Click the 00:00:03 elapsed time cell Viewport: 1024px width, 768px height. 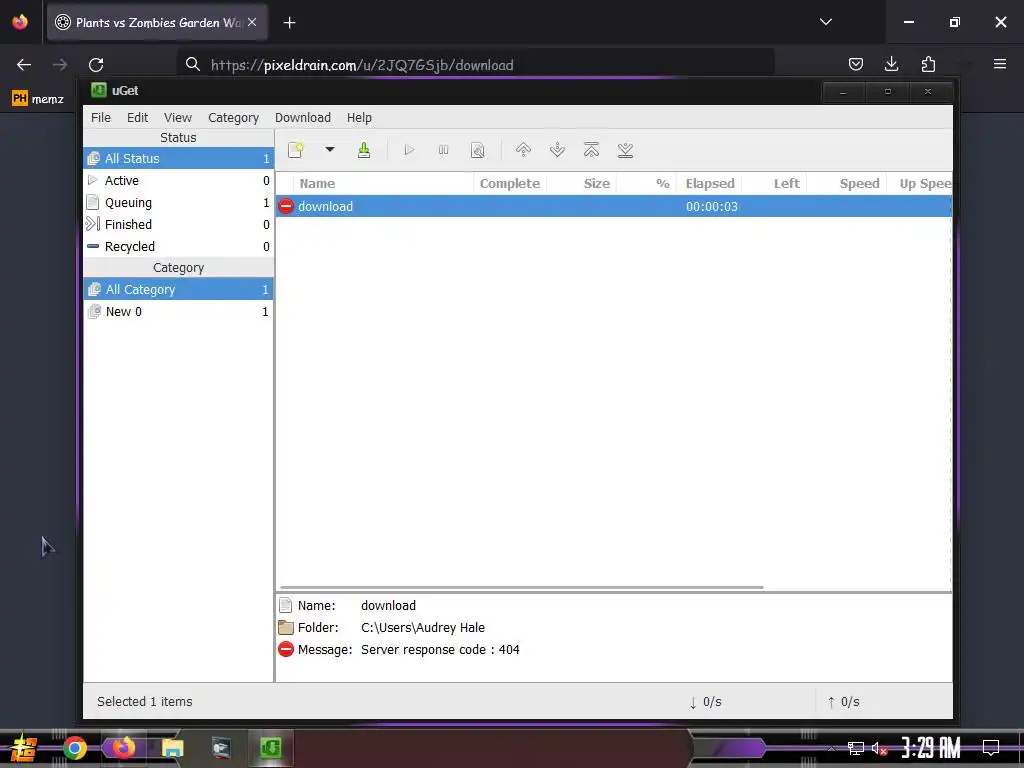(x=711, y=206)
